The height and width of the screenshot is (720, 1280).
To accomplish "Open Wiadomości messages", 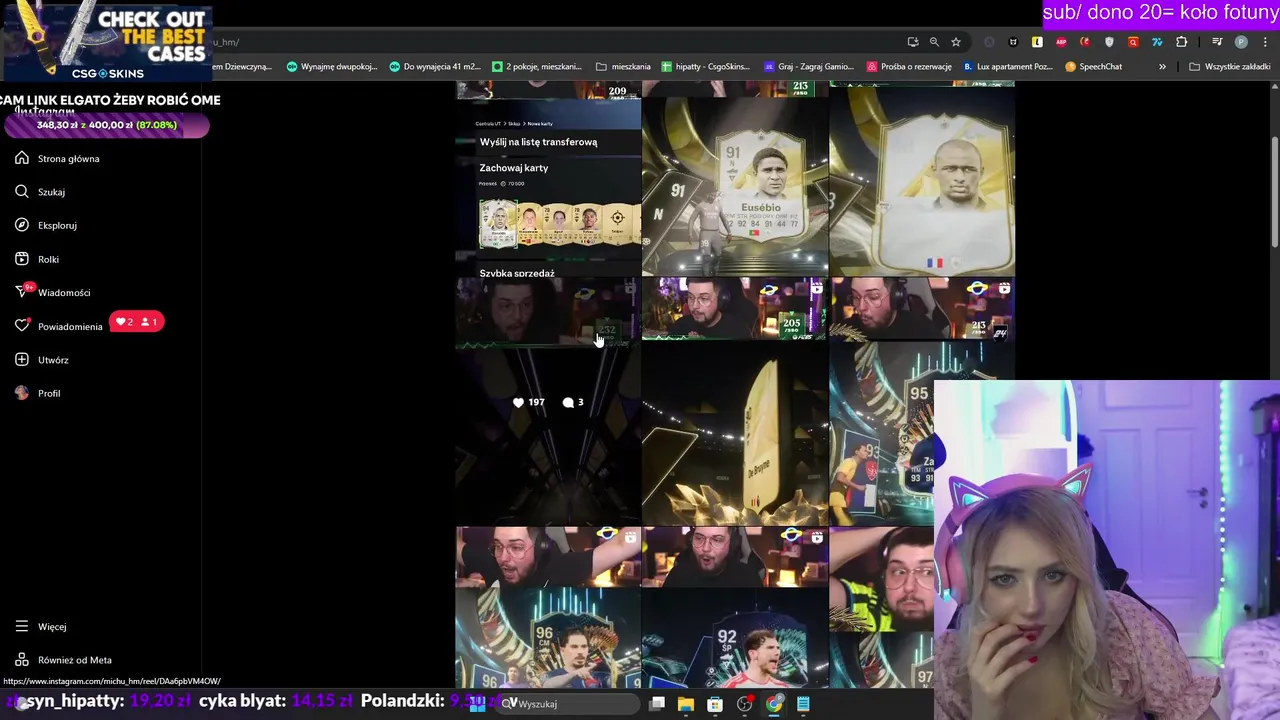I will tap(53, 292).
